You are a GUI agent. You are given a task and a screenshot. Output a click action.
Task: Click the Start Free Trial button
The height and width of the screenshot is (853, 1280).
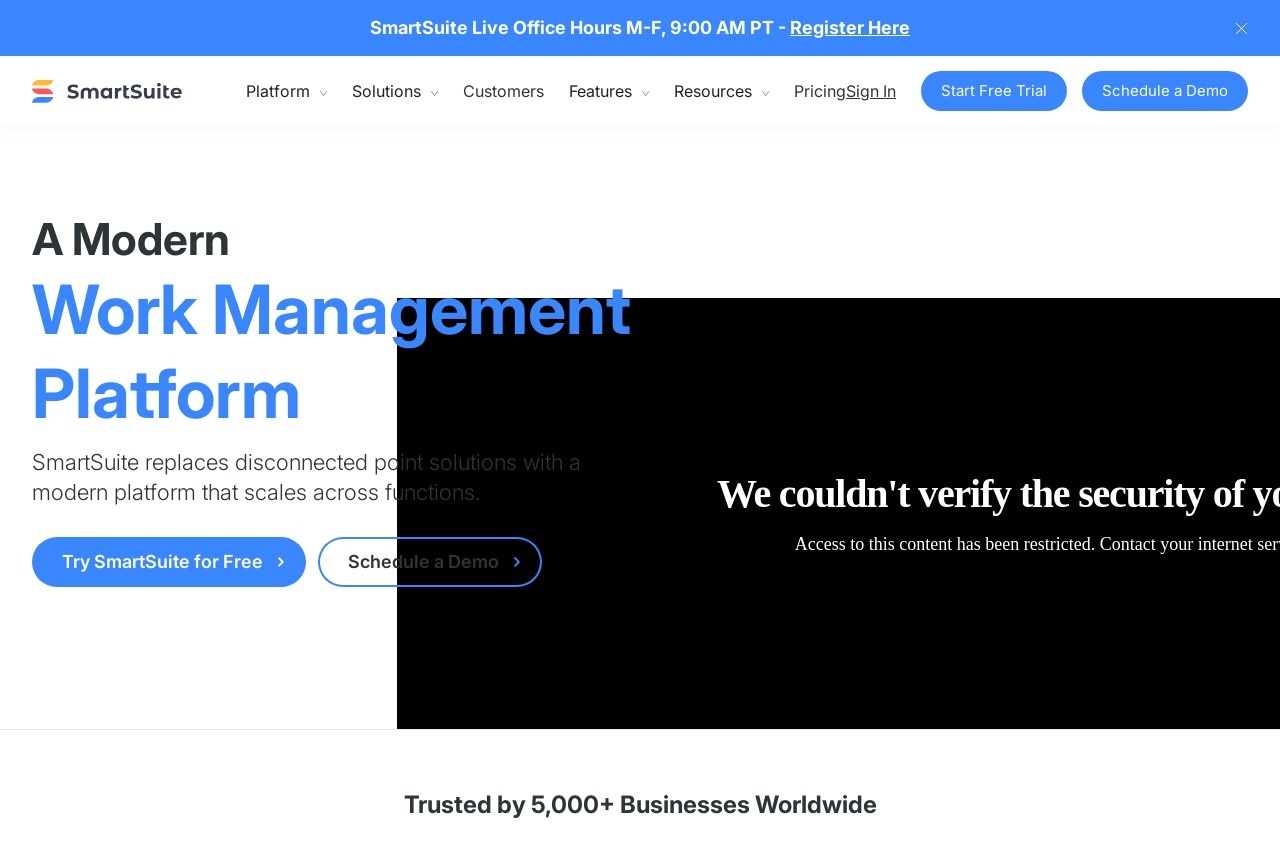click(x=994, y=91)
